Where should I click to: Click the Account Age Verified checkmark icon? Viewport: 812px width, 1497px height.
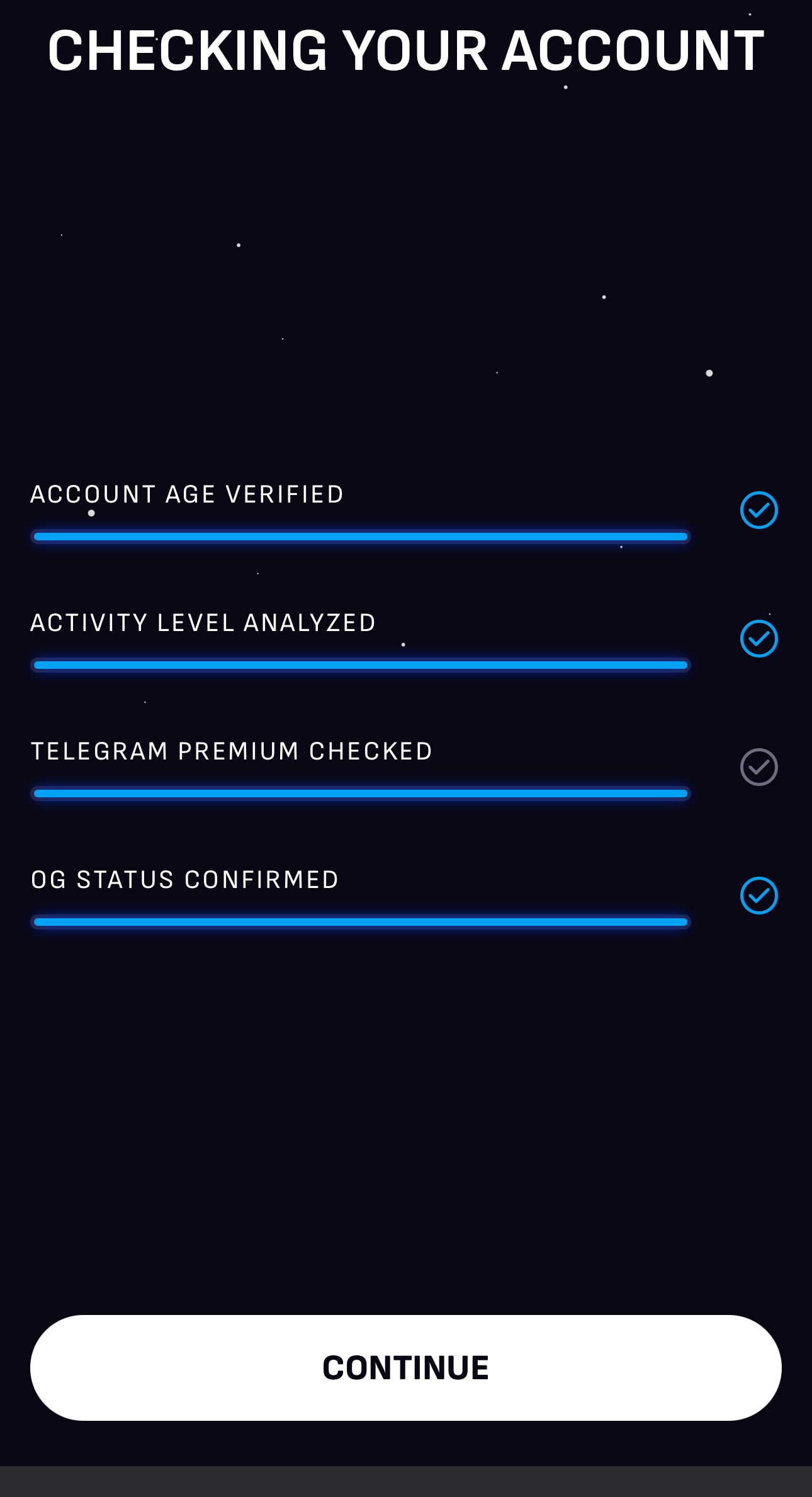tap(760, 511)
